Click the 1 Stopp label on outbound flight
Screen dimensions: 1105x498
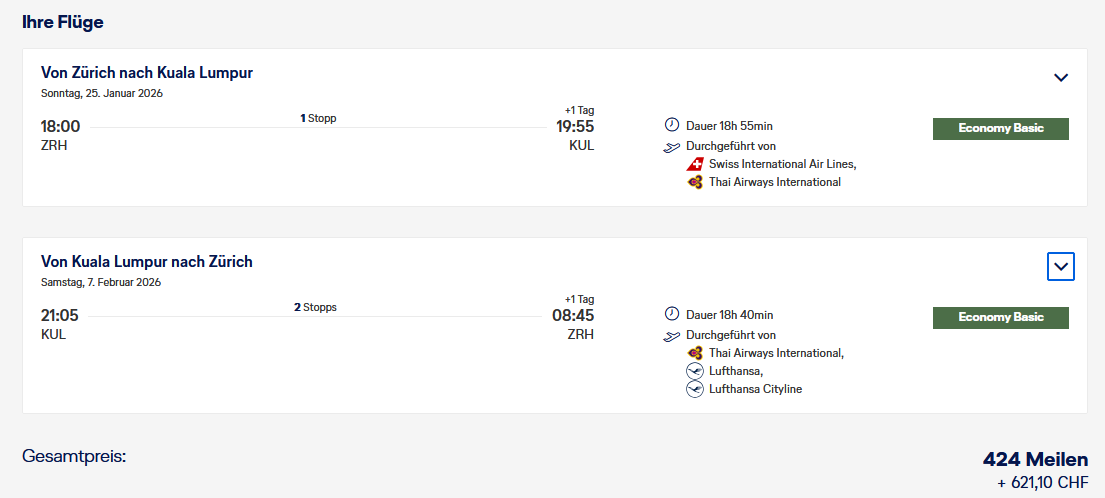click(318, 118)
